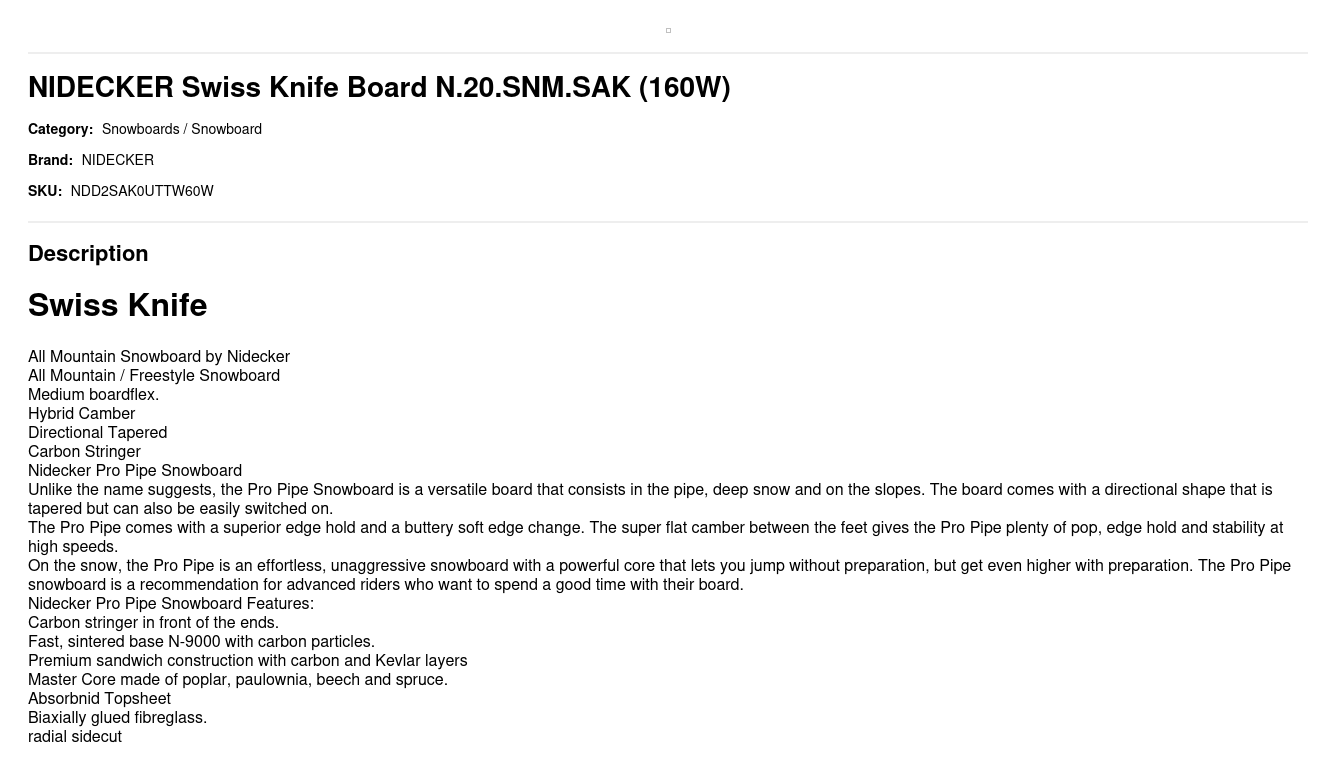The height and width of the screenshot is (776, 1328).
Task: Click the NIDECKER Swiss Knife Board product title
Action: [379, 88]
